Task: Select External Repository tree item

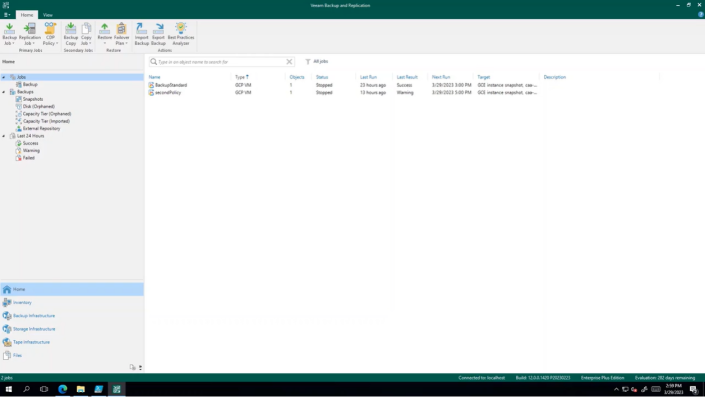Action: coord(41,129)
